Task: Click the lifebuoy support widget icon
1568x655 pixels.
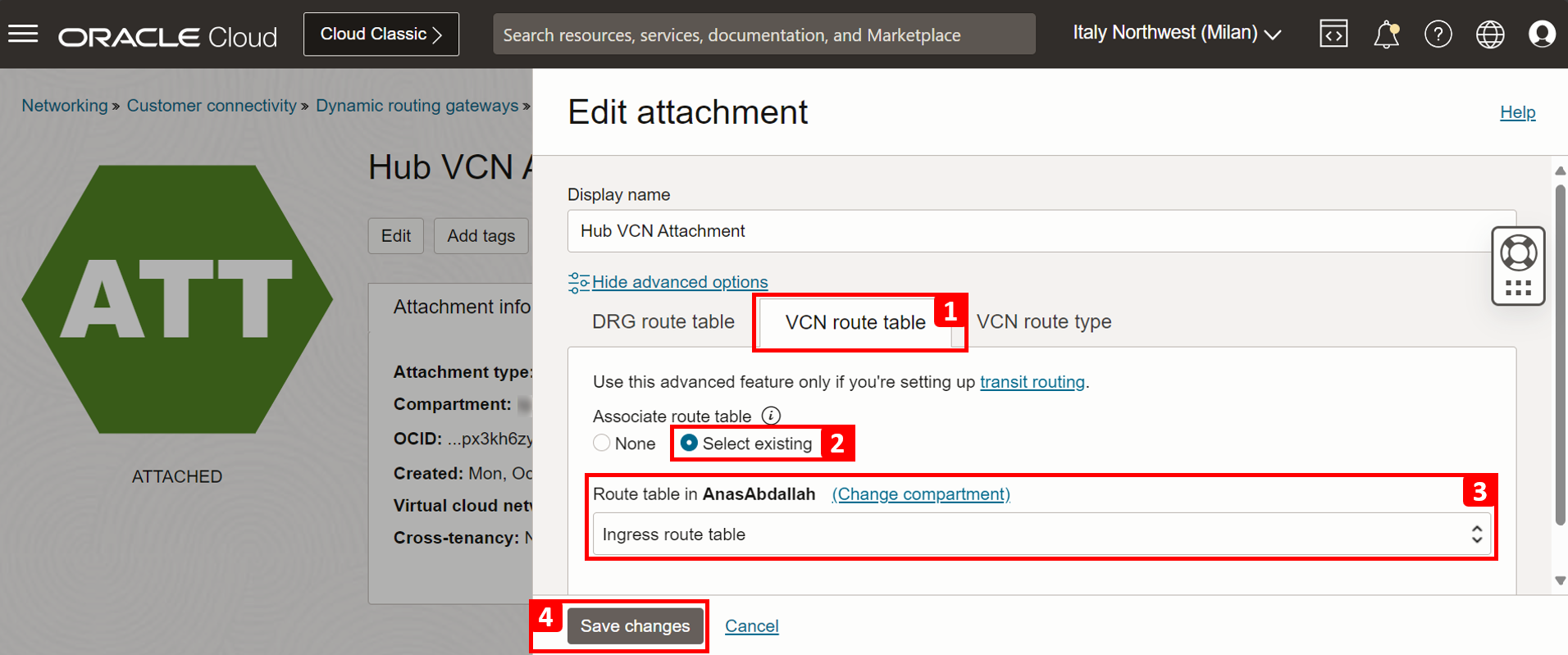Action: click(x=1518, y=253)
